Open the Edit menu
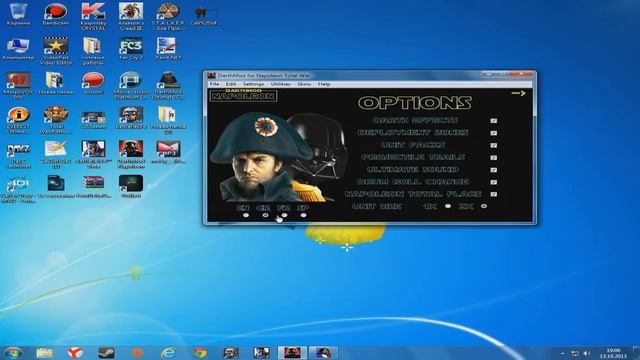 point(231,84)
